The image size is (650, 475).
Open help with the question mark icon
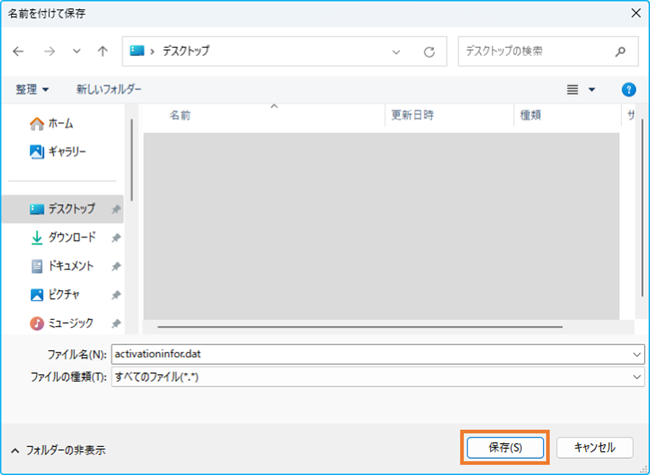tap(628, 90)
